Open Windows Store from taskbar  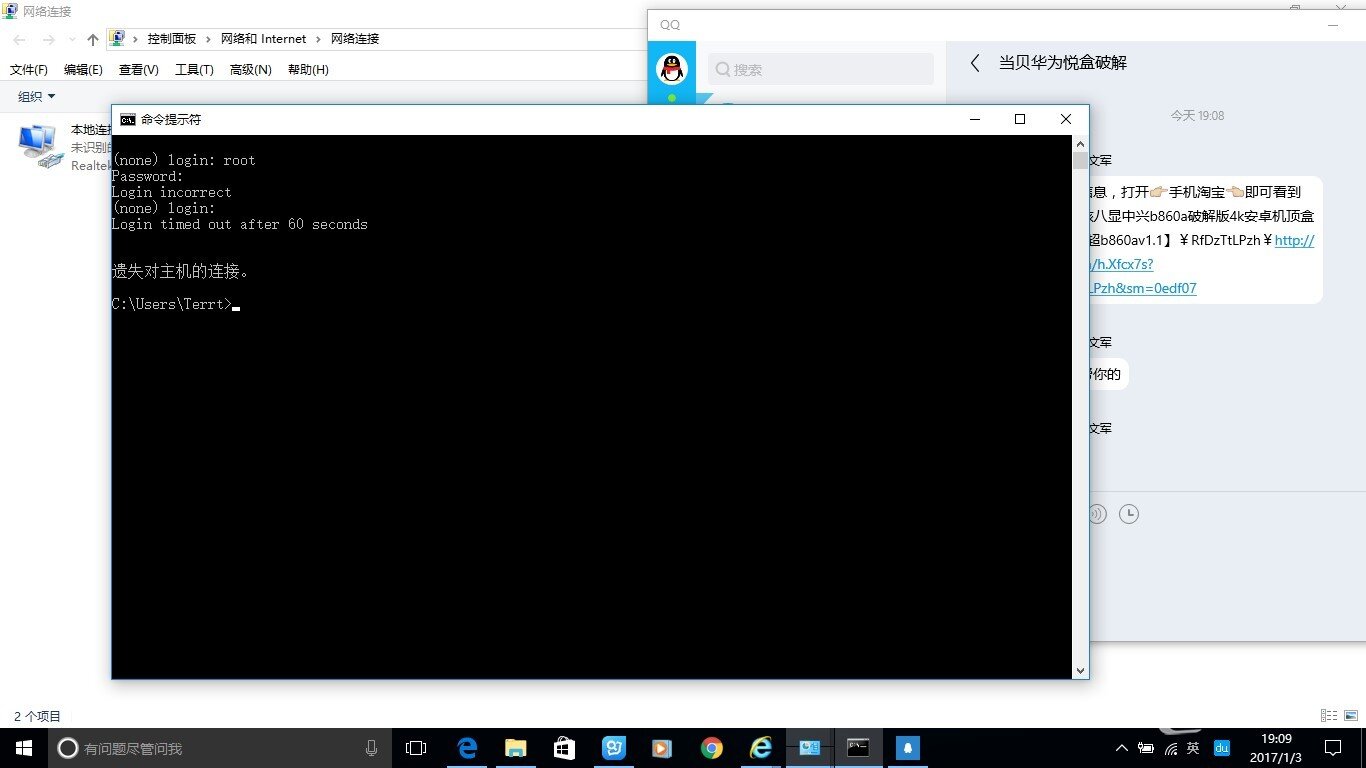click(x=565, y=748)
